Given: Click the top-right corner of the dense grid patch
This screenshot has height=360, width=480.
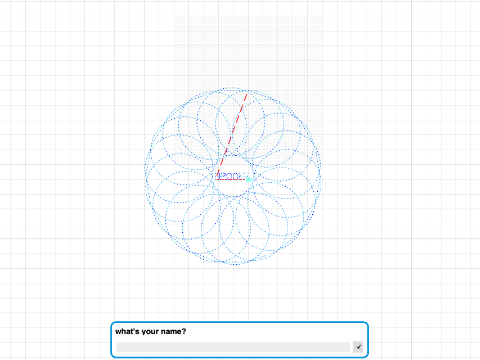Looking at the screenshot, I should click(x=322, y=16).
